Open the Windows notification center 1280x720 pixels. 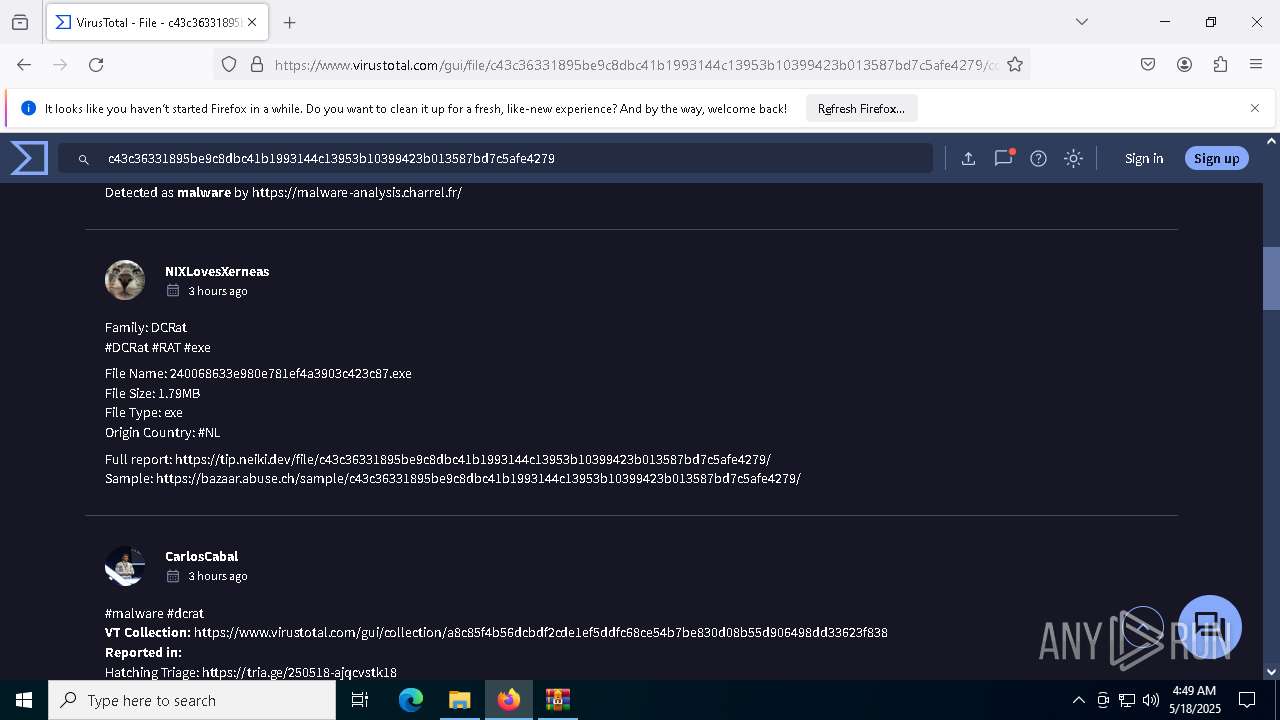(x=1247, y=700)
